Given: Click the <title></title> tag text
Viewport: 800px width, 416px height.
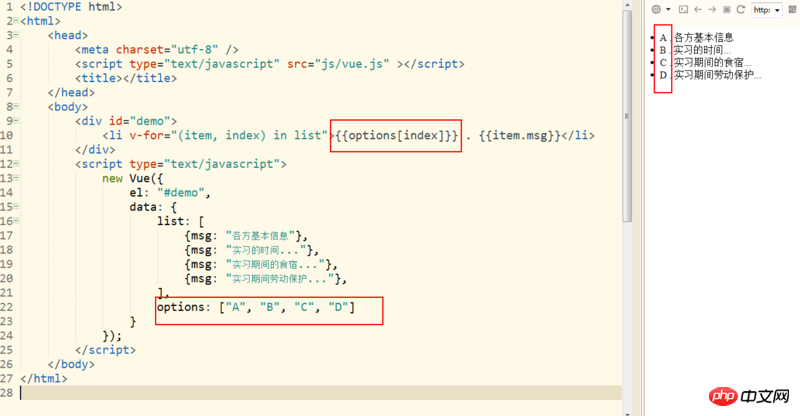Looking at the screenshot, I should click(126, 78).
